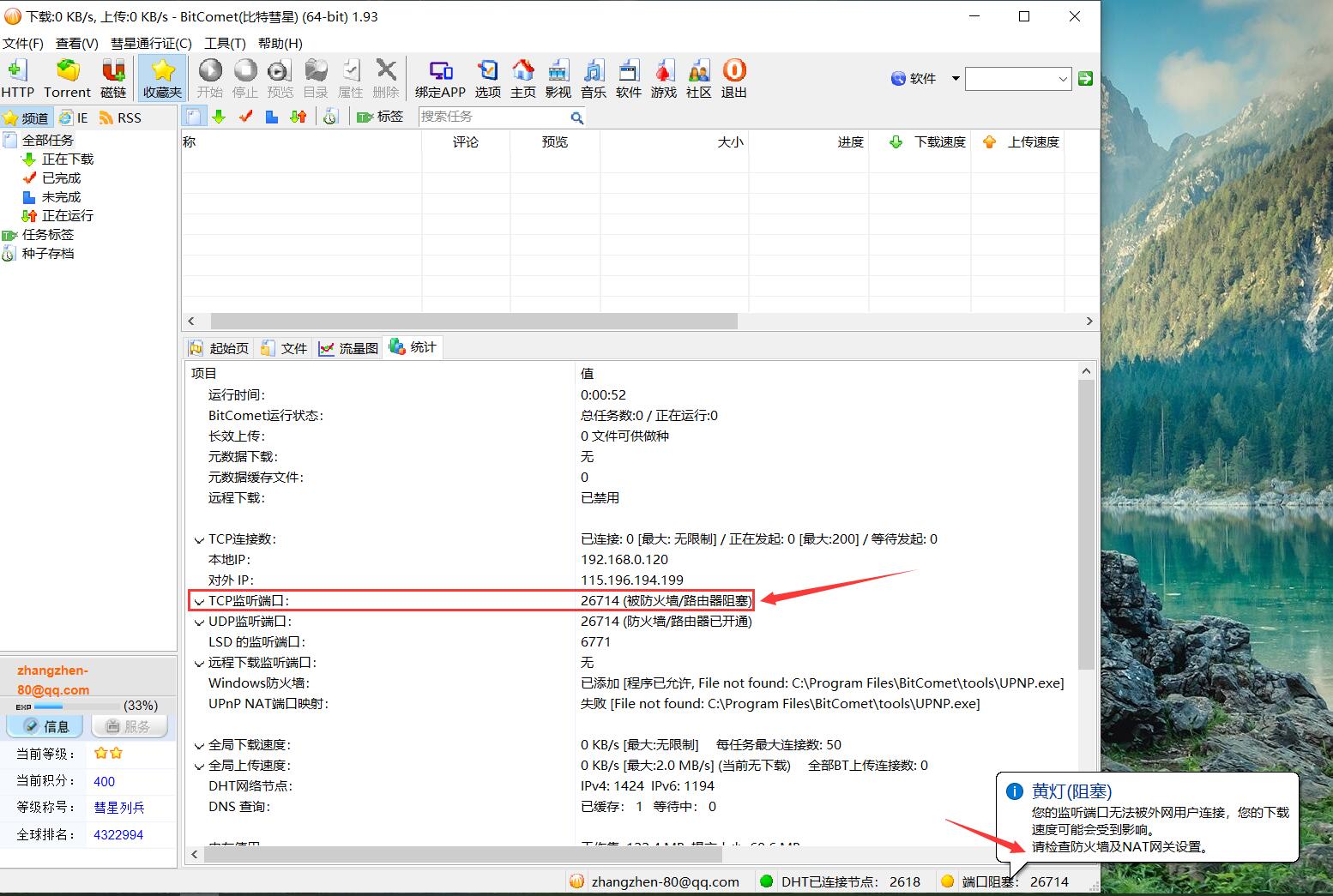
Task: Switch to the IE sidebar tab
Action: coord(74,117)
